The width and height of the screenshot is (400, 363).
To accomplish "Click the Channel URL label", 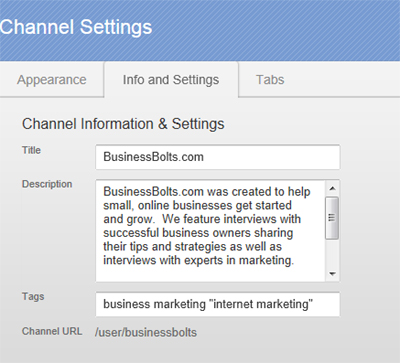I will (52, 331).
